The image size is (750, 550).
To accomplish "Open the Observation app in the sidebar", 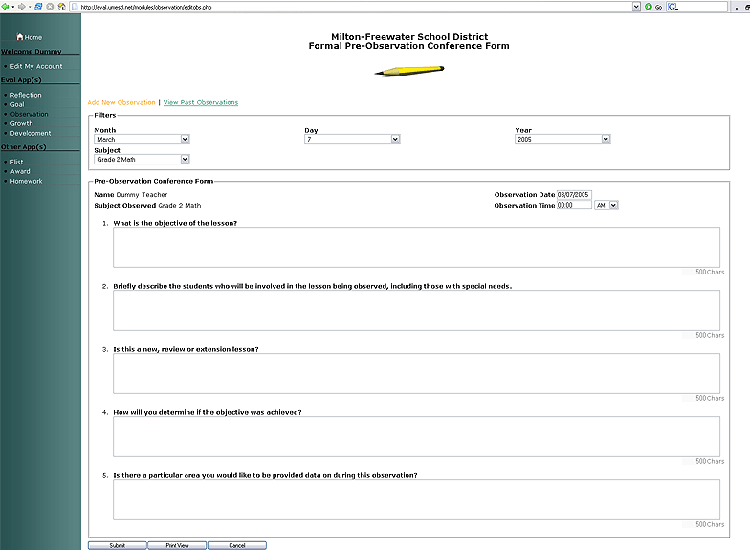I will (29, 114).
